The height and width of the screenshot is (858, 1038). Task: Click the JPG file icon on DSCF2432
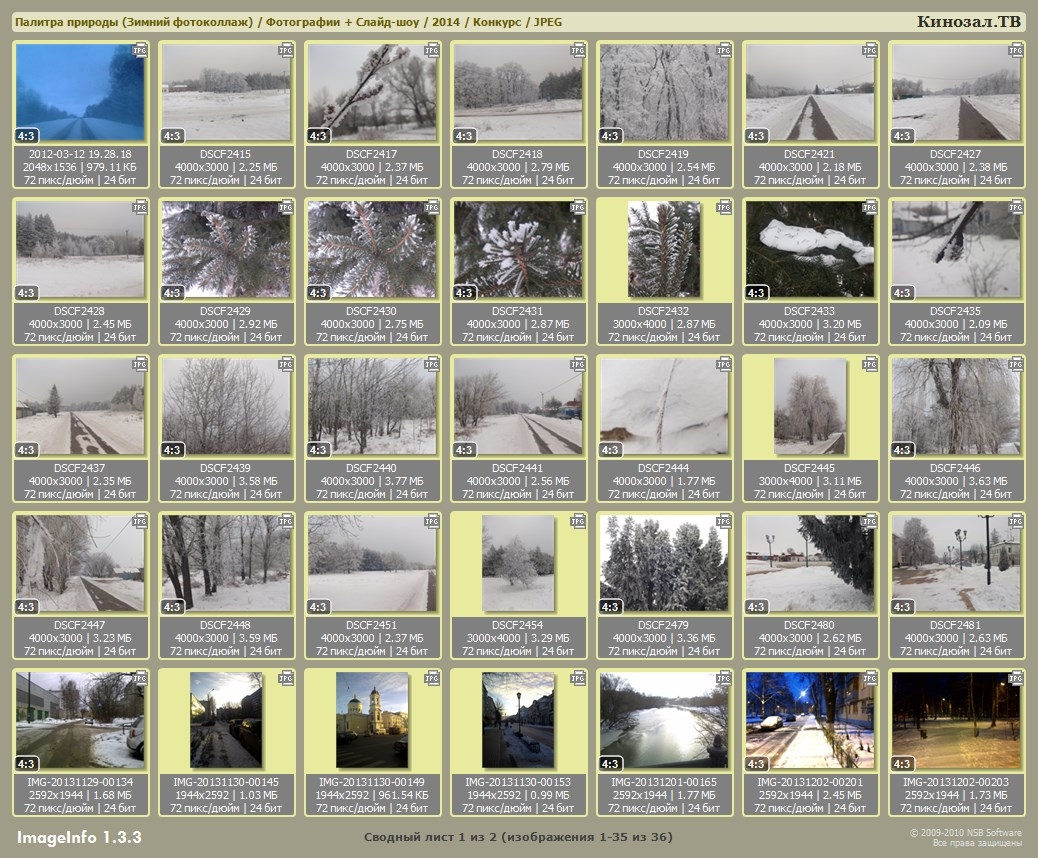pos(724,207)
